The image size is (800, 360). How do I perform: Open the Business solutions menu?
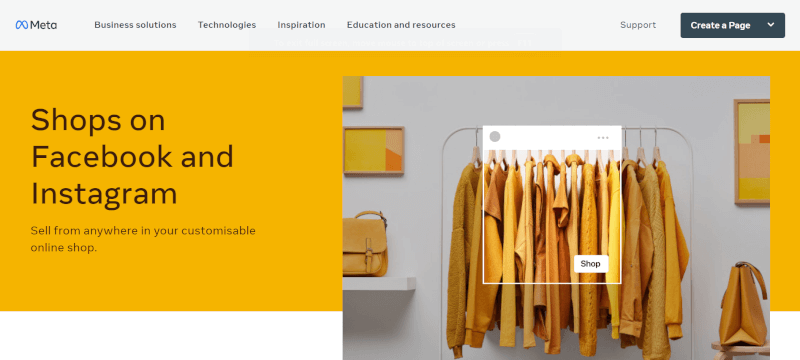pyautogui.click(x=135, y=25)
